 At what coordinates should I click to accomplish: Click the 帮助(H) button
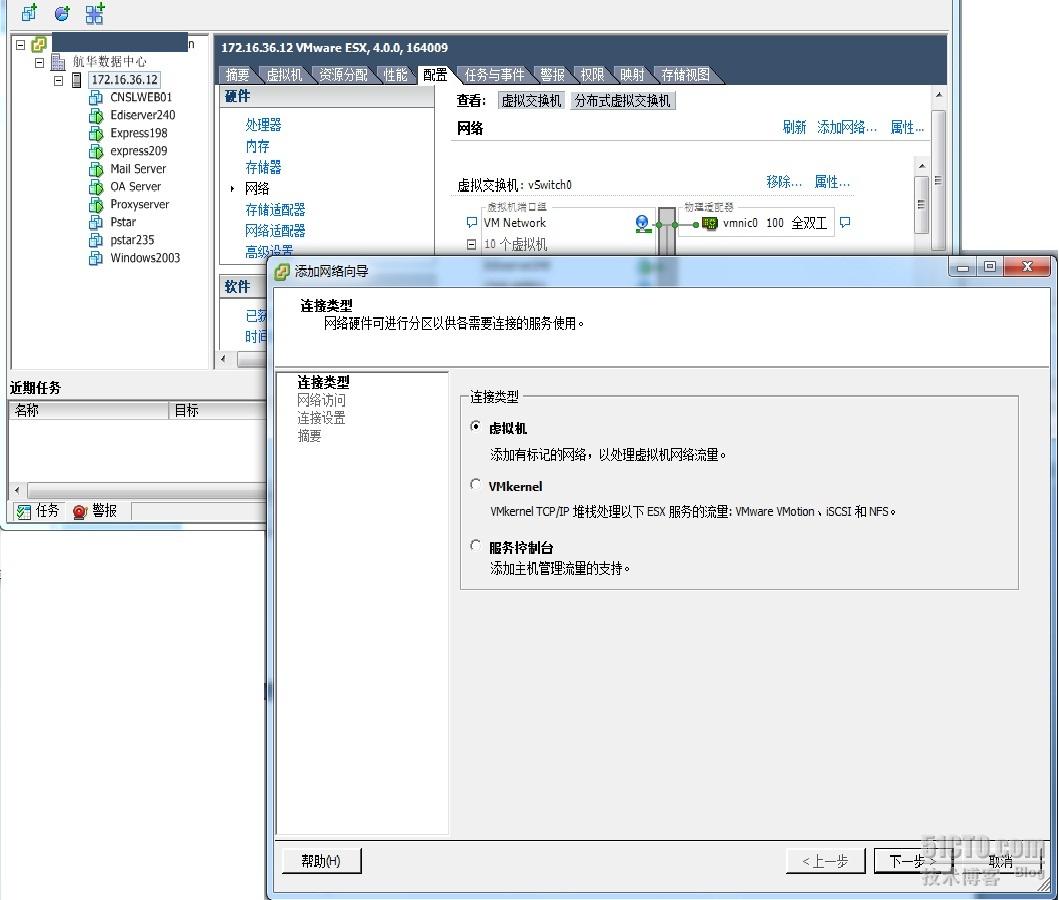321,861
